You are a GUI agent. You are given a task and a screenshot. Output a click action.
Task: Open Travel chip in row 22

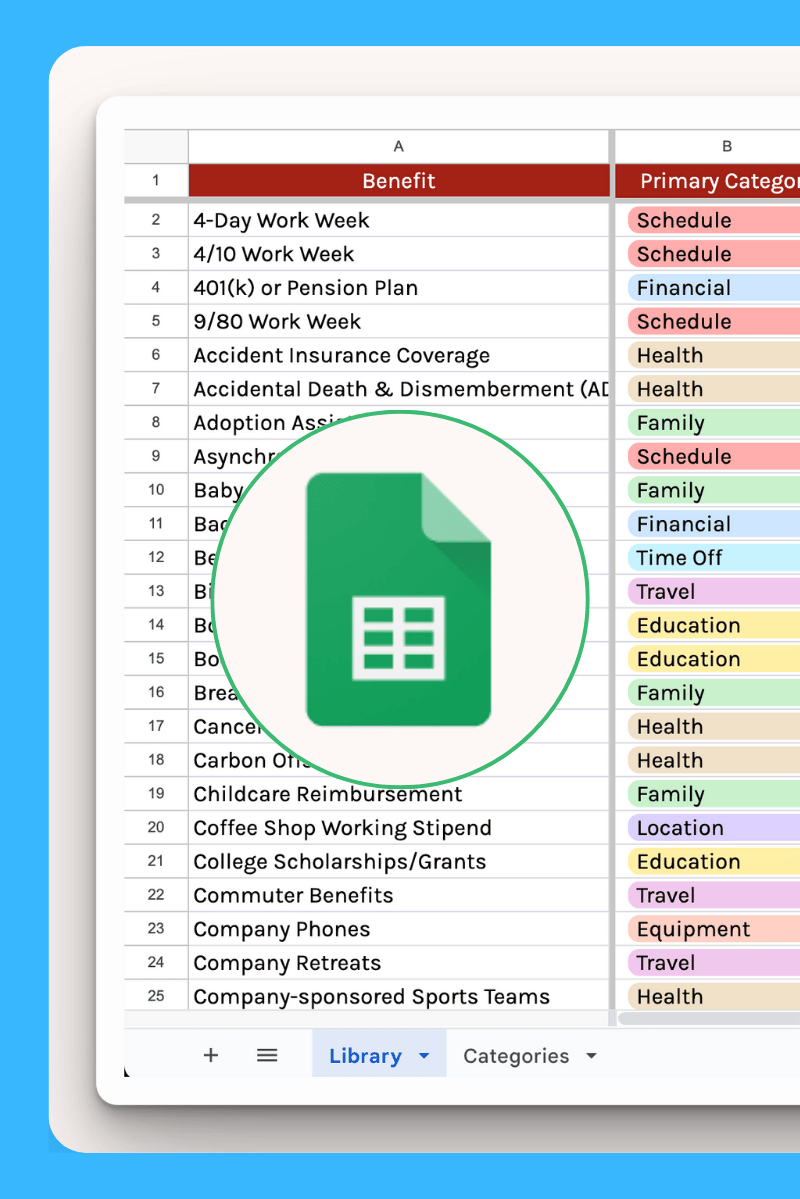[714, 895]
